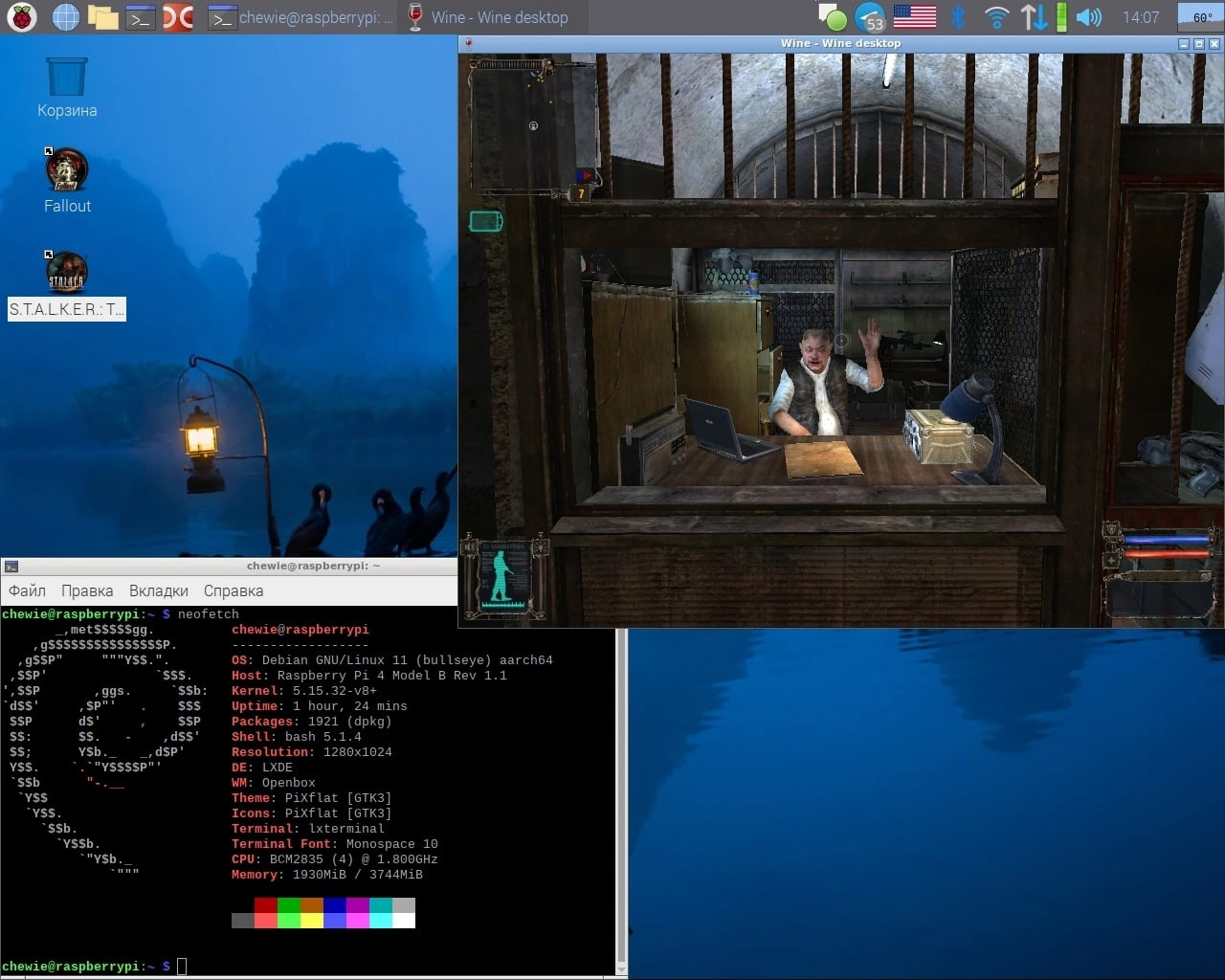Click the green circle tray icon
This screenshot has width=1225, height=980.
coord(834,17)
